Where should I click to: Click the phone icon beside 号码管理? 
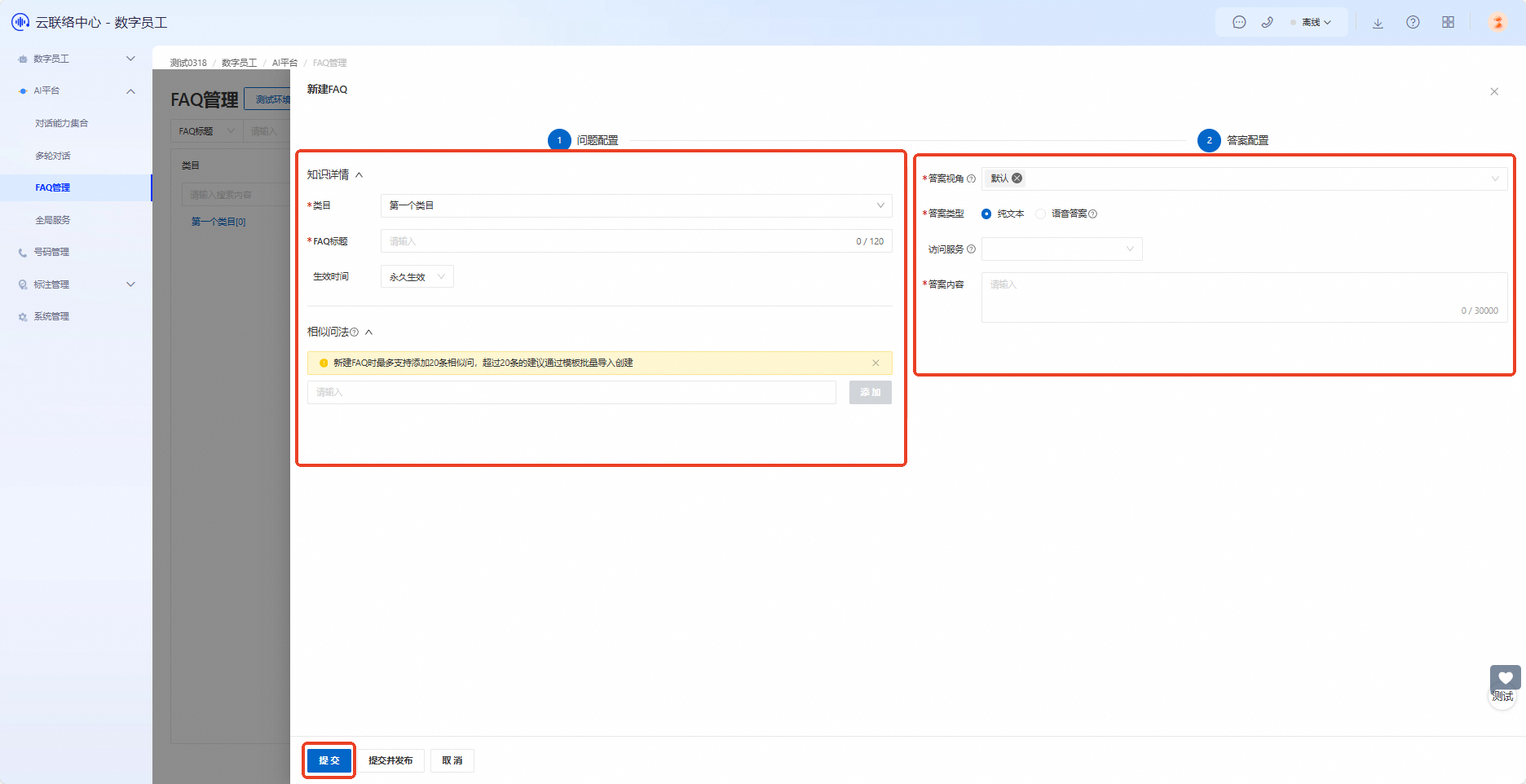23,253
